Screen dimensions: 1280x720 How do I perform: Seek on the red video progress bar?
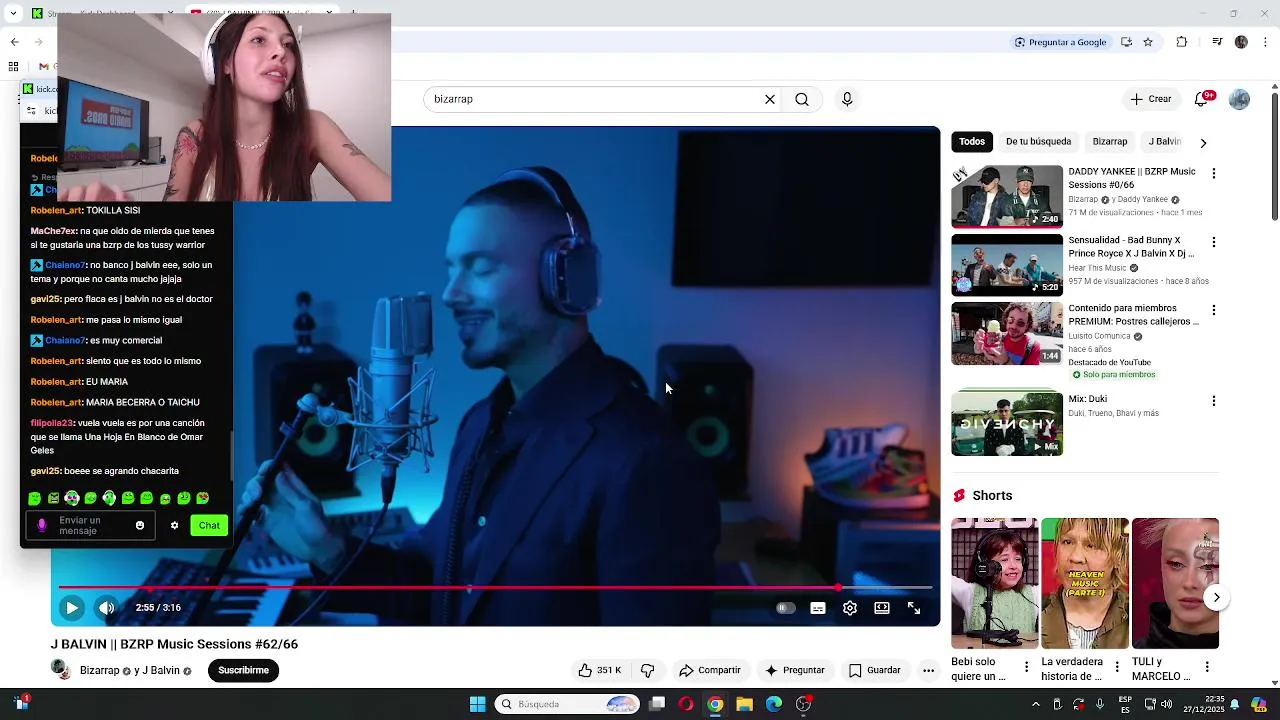click(495, 588)
